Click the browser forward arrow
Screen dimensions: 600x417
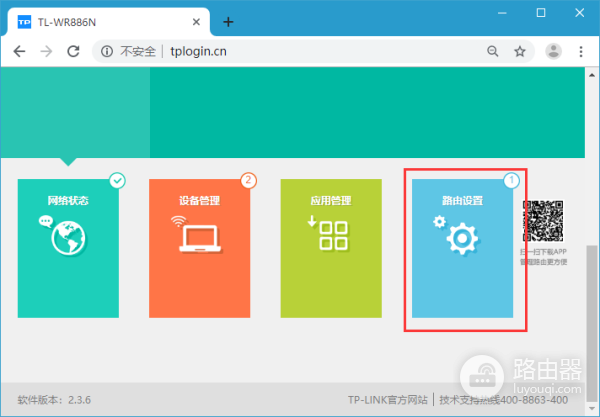click(x=47, y=51)
